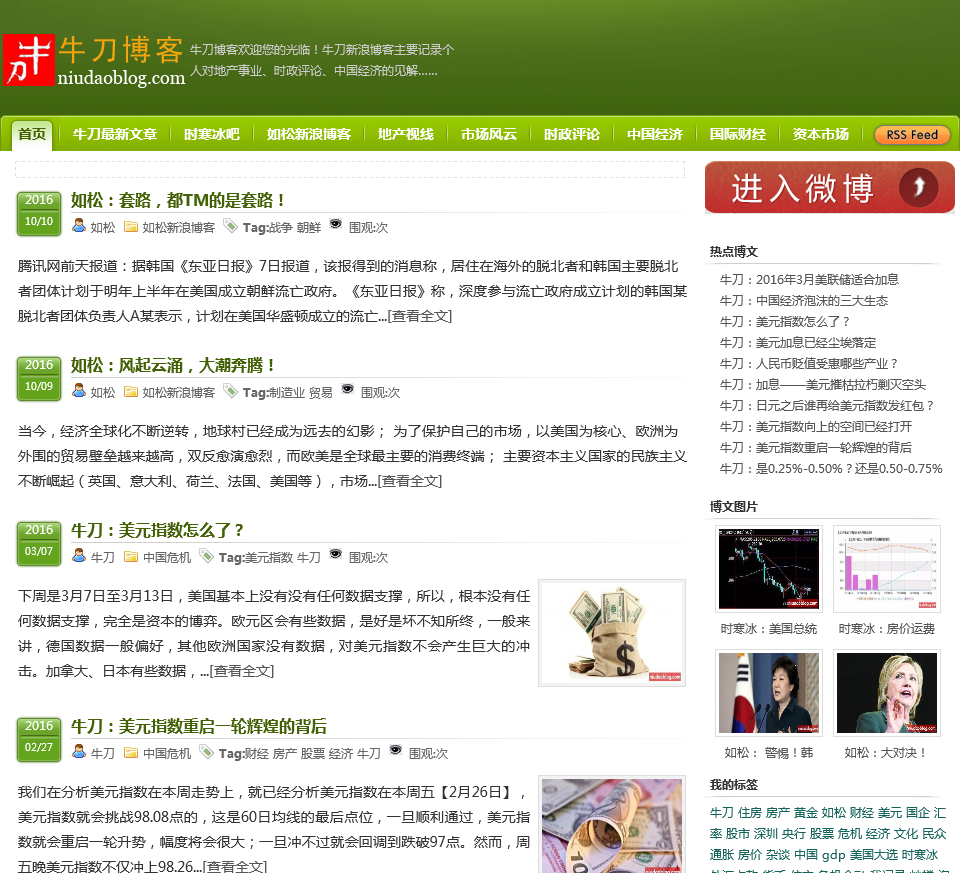Open the 中国经济 navigation item

(654, 134)
